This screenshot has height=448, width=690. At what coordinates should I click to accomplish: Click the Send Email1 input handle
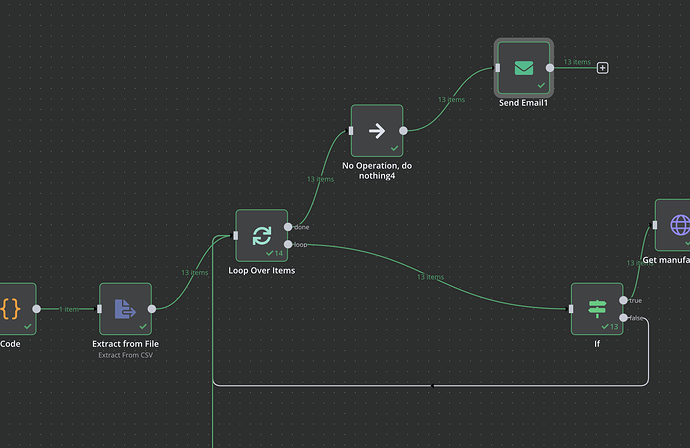click(498, 68)
